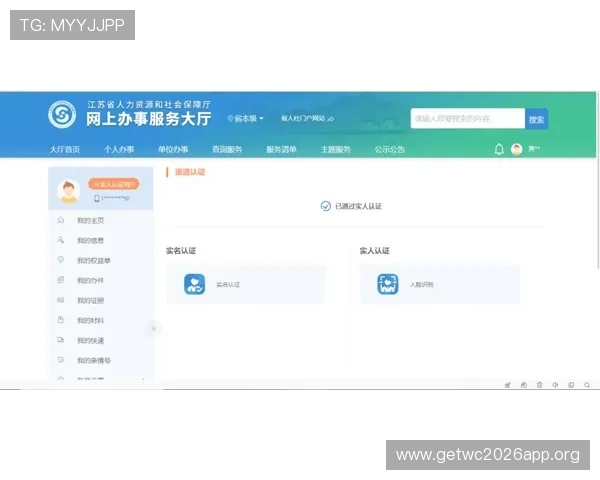This screenshot has width=600, height=480.
Task: Click the 实人认证 section title
Action: coord(374,251)
